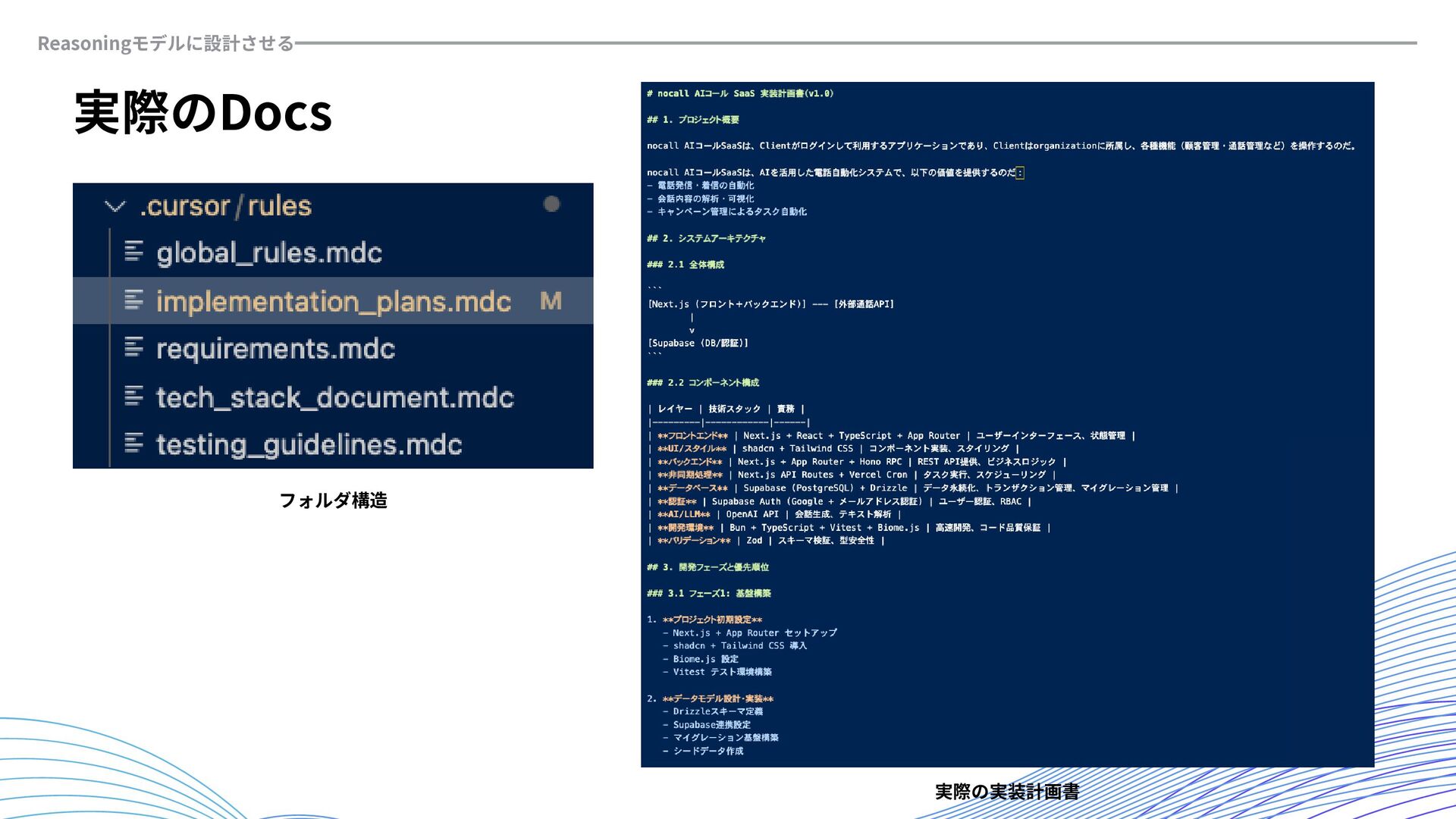The height and width of the screenshot is (819, 1456).
Task: Open global_rules.mdc file
Action: tap(269, 253)
